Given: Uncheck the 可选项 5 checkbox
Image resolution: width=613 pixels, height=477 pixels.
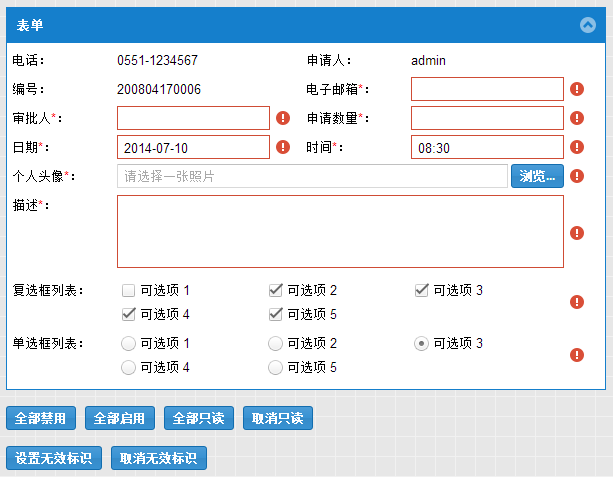Looking at the screenshot, I should click(276, 314).
